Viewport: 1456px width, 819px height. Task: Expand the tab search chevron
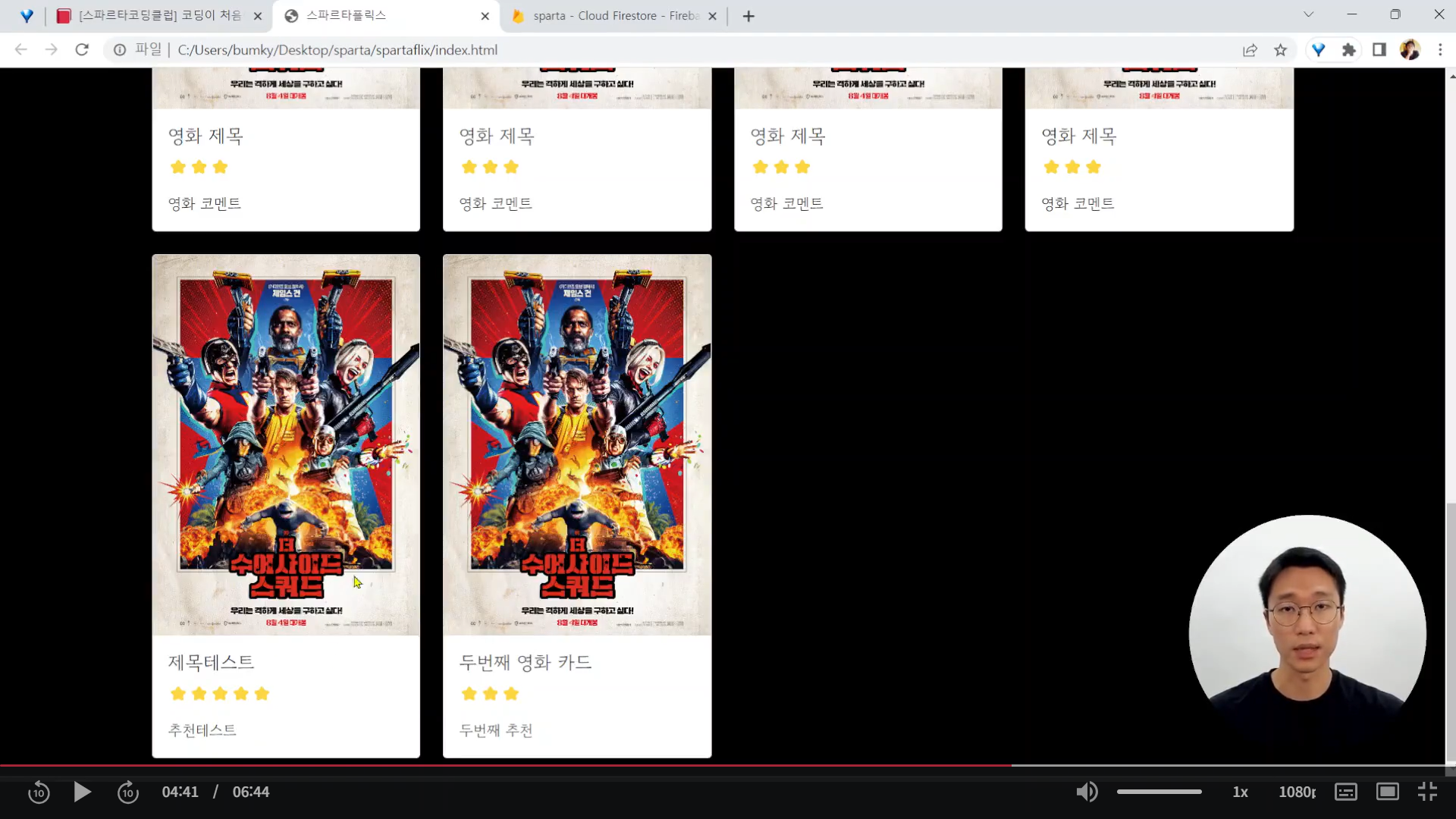pyautogui.click(x=1308, y=14)
